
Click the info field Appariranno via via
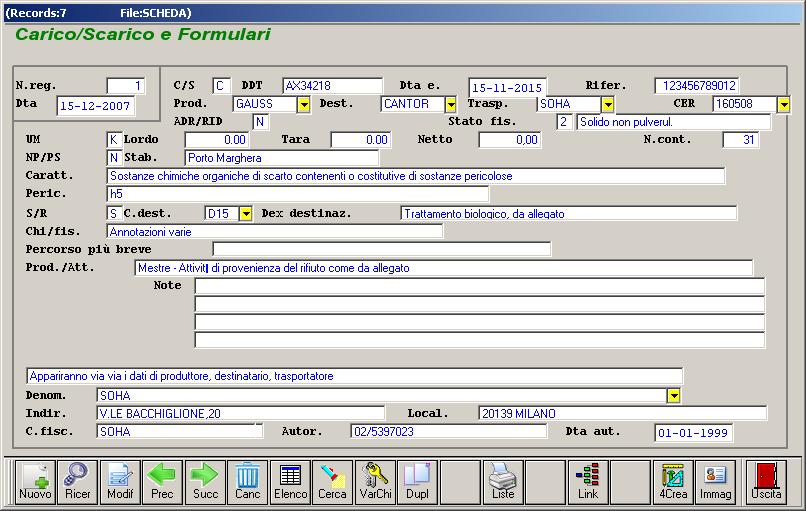(354, 376)
